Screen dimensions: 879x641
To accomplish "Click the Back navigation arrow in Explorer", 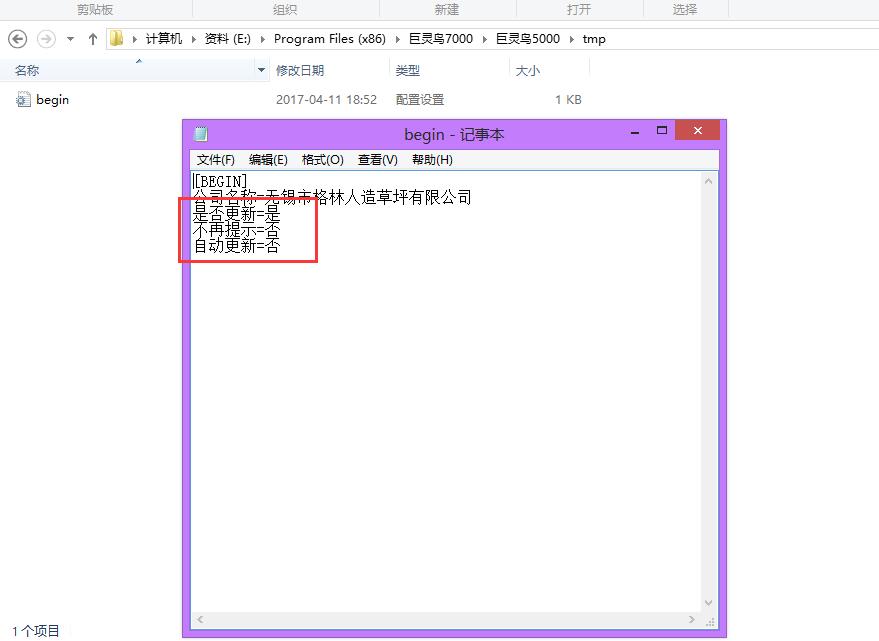I will point(17,39).
